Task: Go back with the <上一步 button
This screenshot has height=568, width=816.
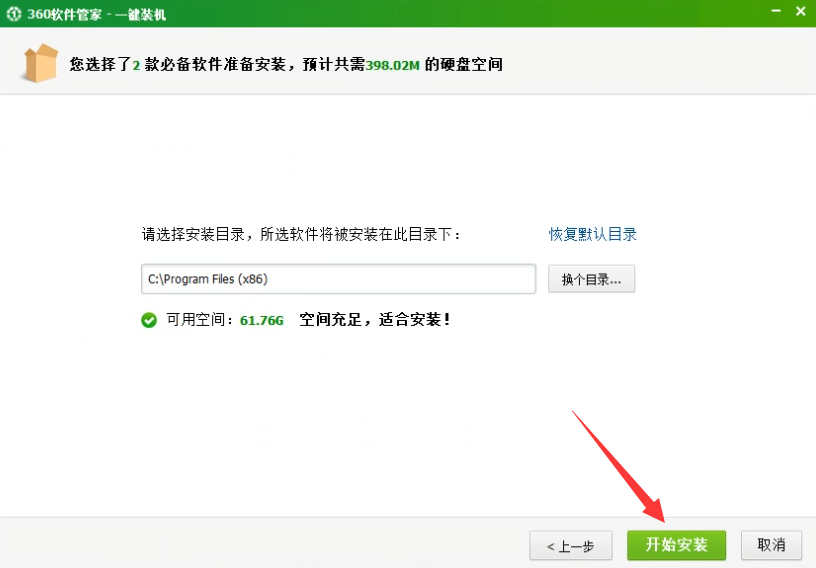Action: tap(570, 545)
